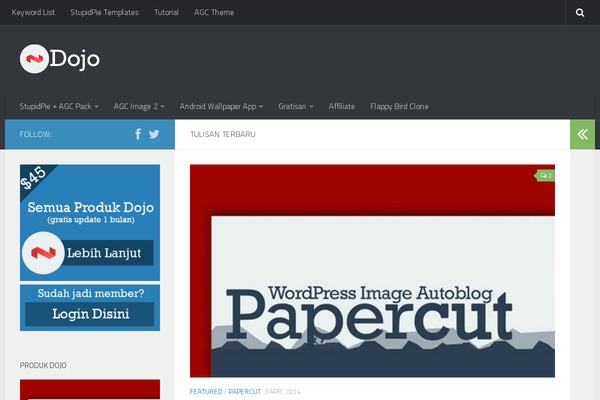Image resolution: width=600 pixels, height=400 pixels.
Task: Expand the Android Wallpaper App dropdown
Action: [x=221, y=106]
